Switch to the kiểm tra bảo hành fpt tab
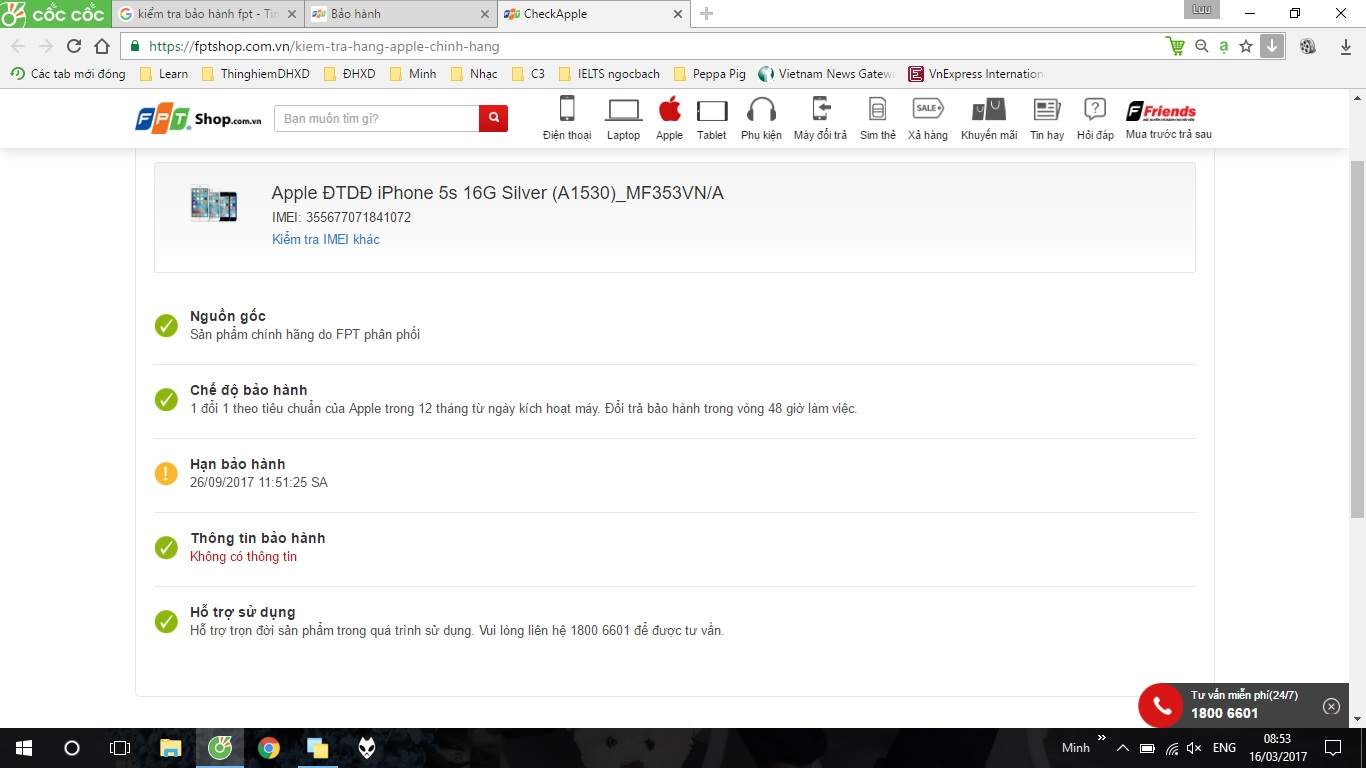Screen dimensions: 1366x768 (x=205, y=14)
